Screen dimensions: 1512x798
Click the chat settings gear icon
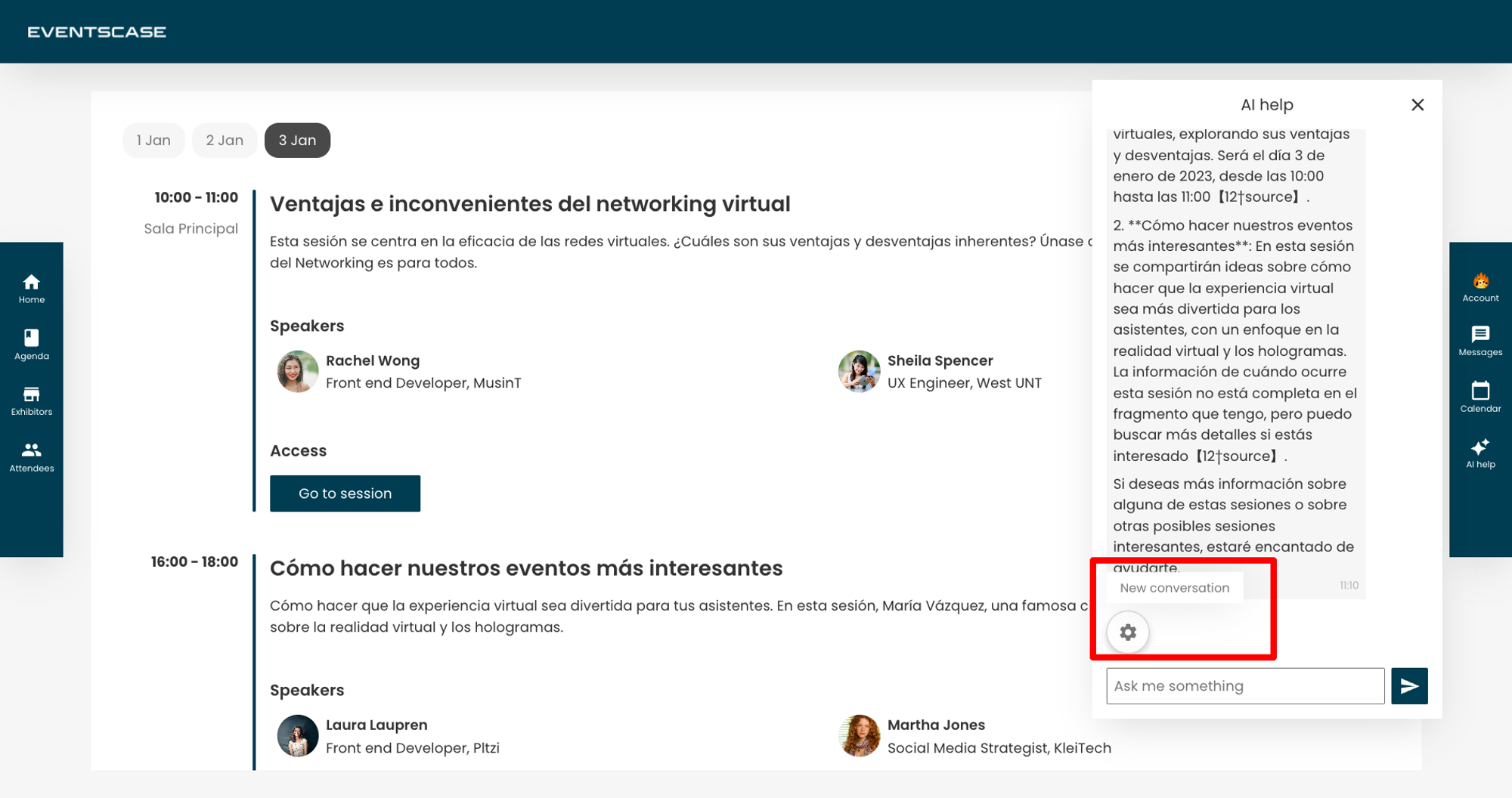pos(1127,632)
